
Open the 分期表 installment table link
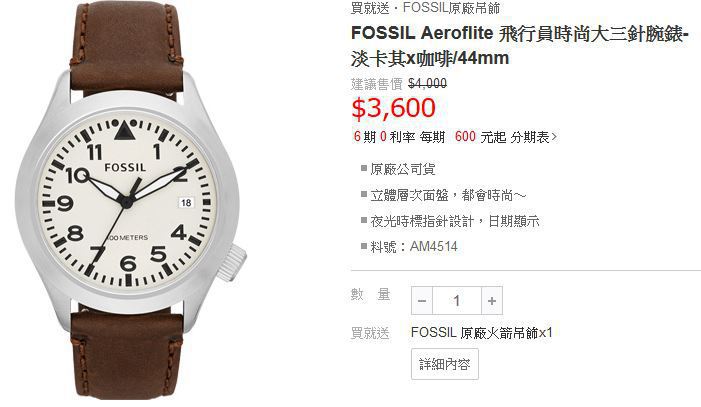(x=530, y=137)
